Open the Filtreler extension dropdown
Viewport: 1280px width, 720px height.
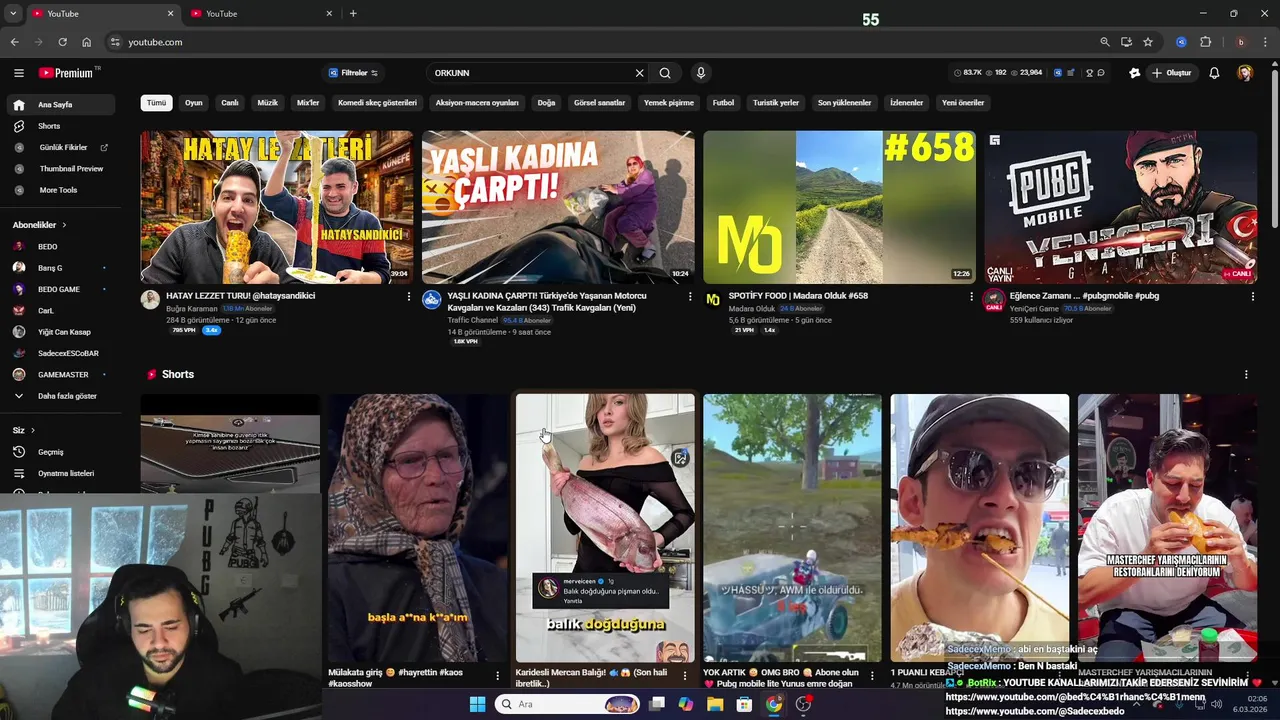(x=353, y=73)
